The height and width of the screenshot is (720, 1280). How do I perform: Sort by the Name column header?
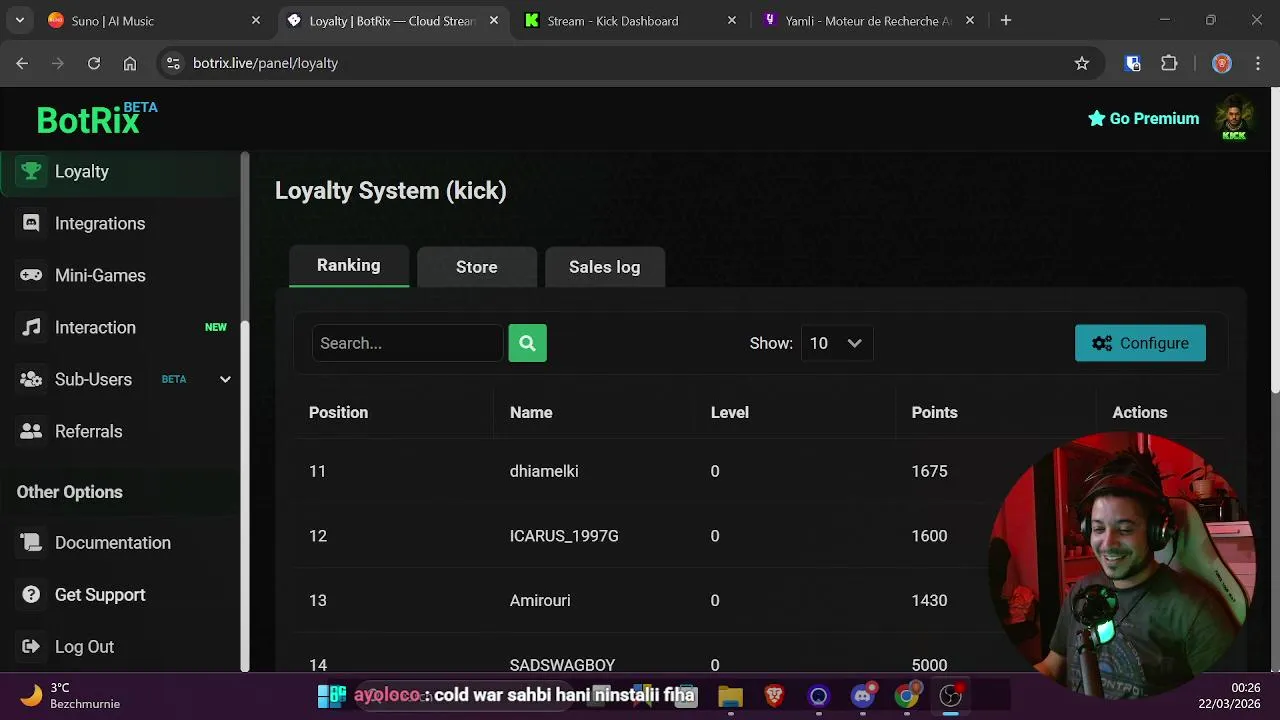[x=531, y=412]
